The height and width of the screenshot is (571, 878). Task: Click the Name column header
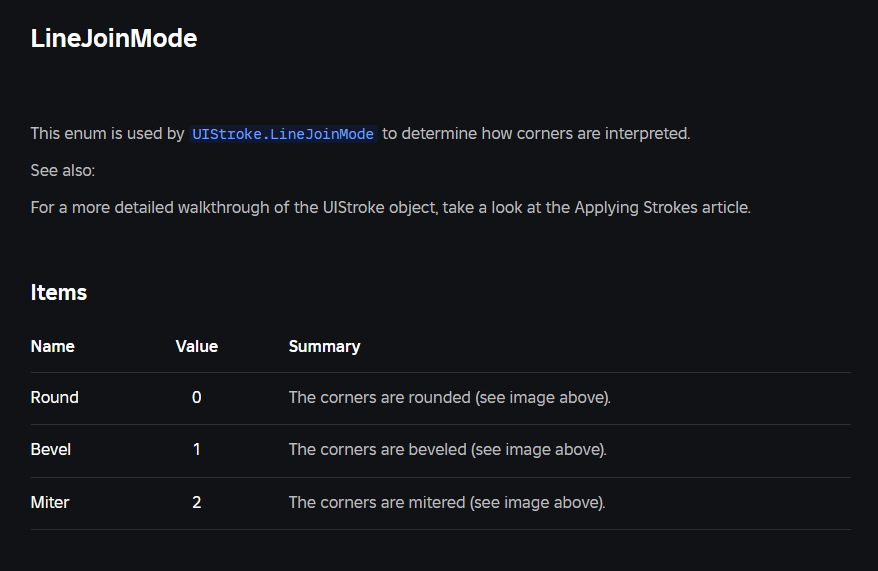53,346
